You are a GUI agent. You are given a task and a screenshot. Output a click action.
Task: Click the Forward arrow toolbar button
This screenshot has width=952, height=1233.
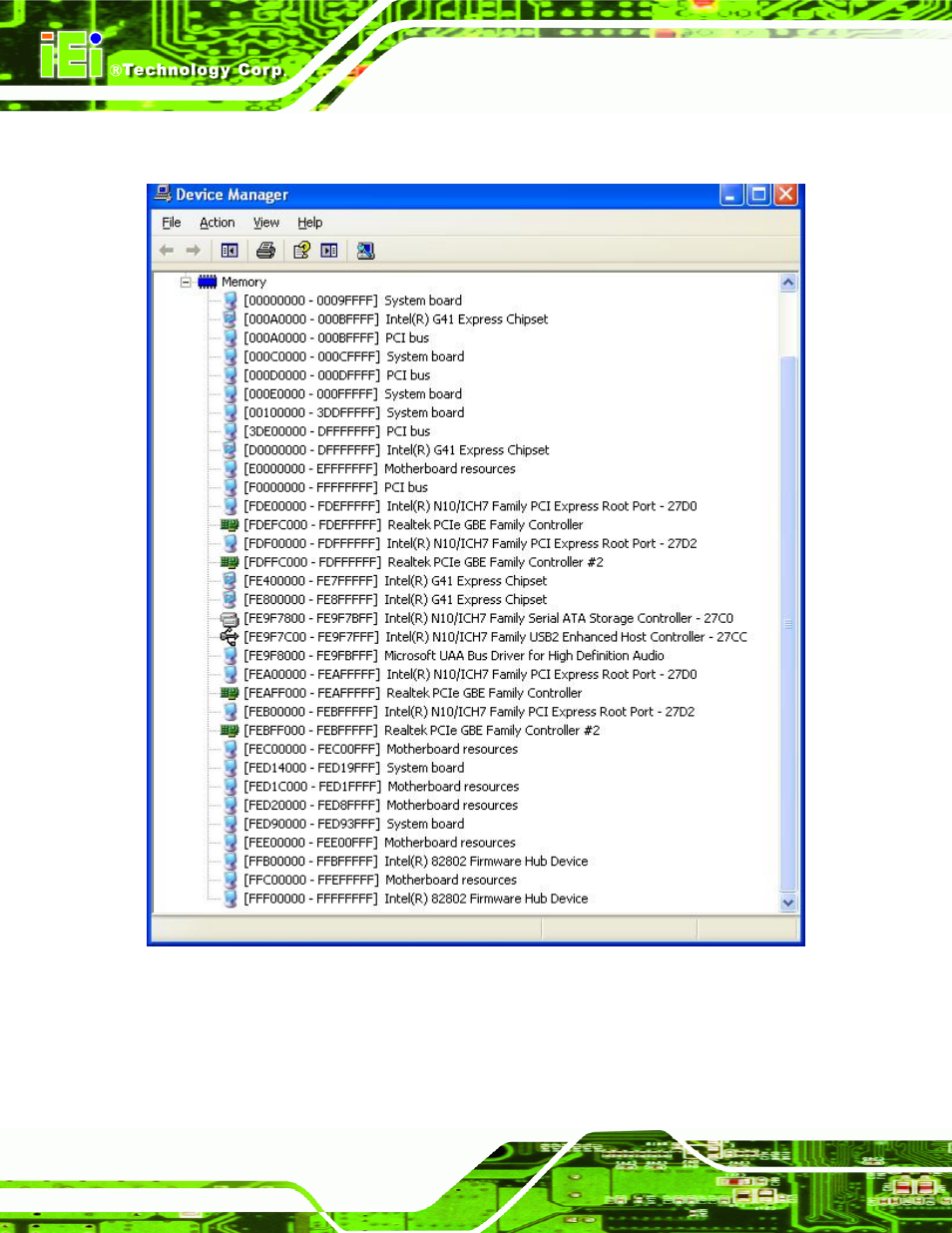point(194,251)
